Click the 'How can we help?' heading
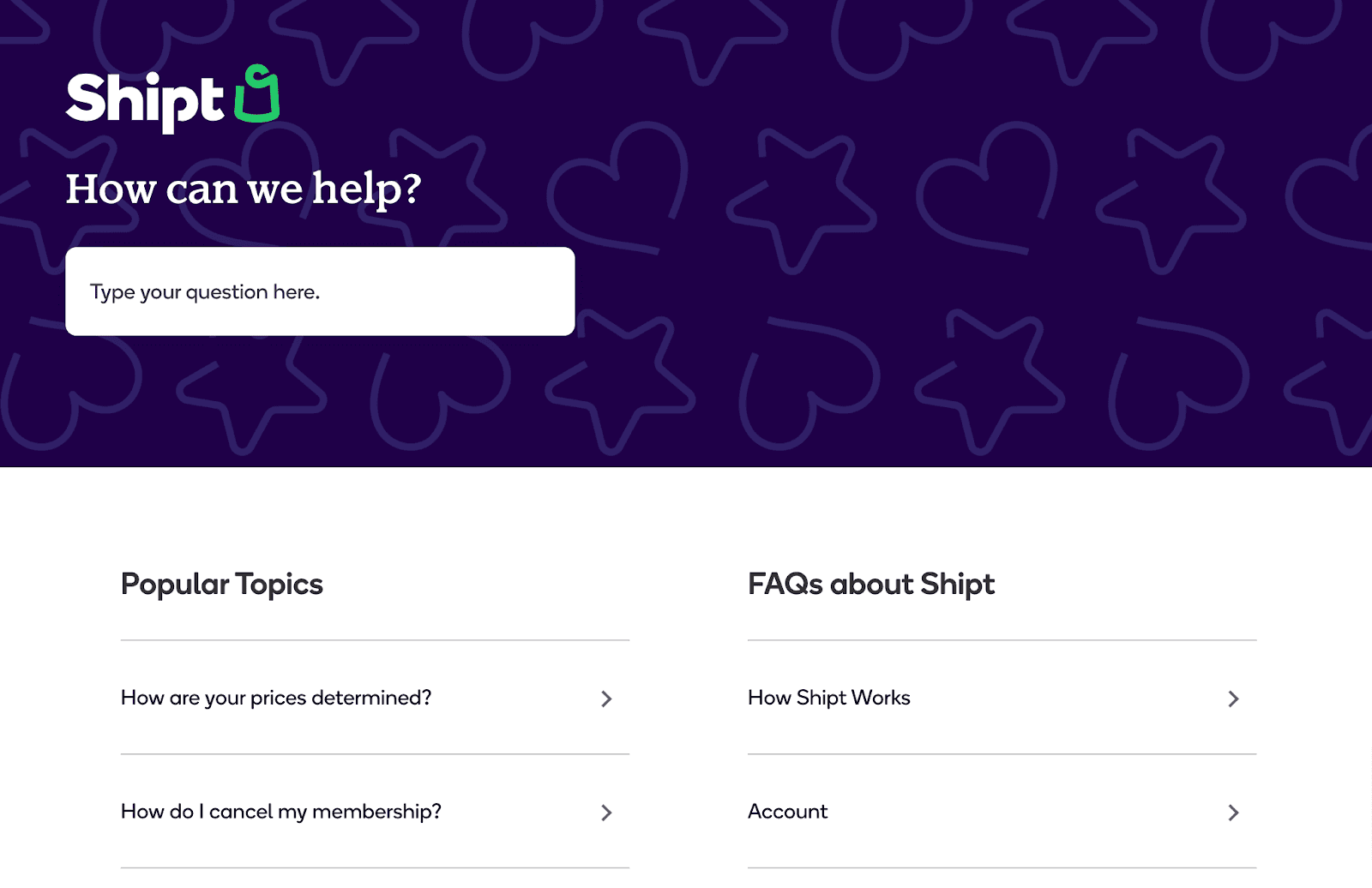Screen dimensions: 1372x888 244,189
